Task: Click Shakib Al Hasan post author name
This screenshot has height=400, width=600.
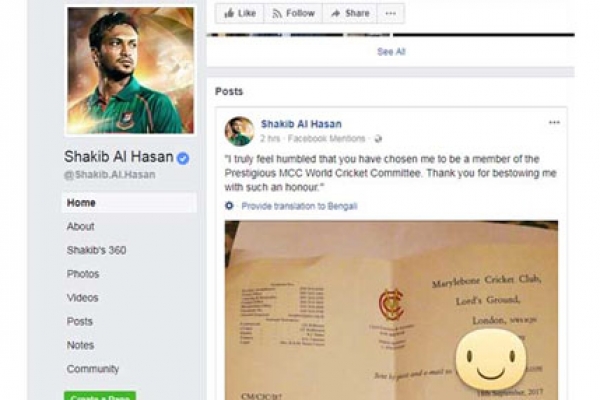Action: 301,124
